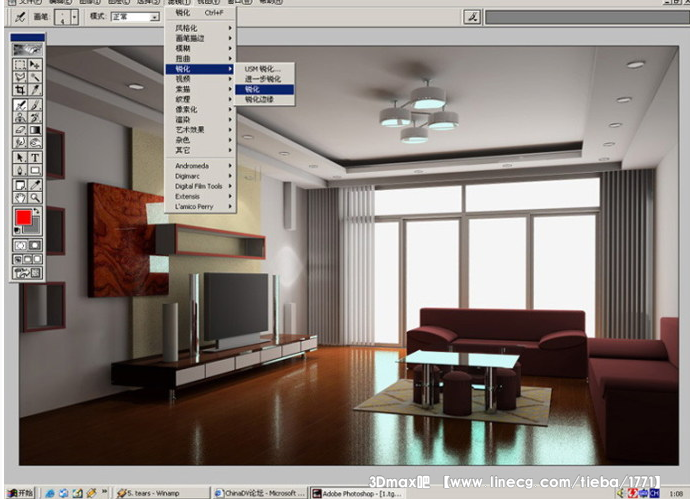Select the Move tool
This screenshot has height=499, width=690.
click(x=35, y=65)
